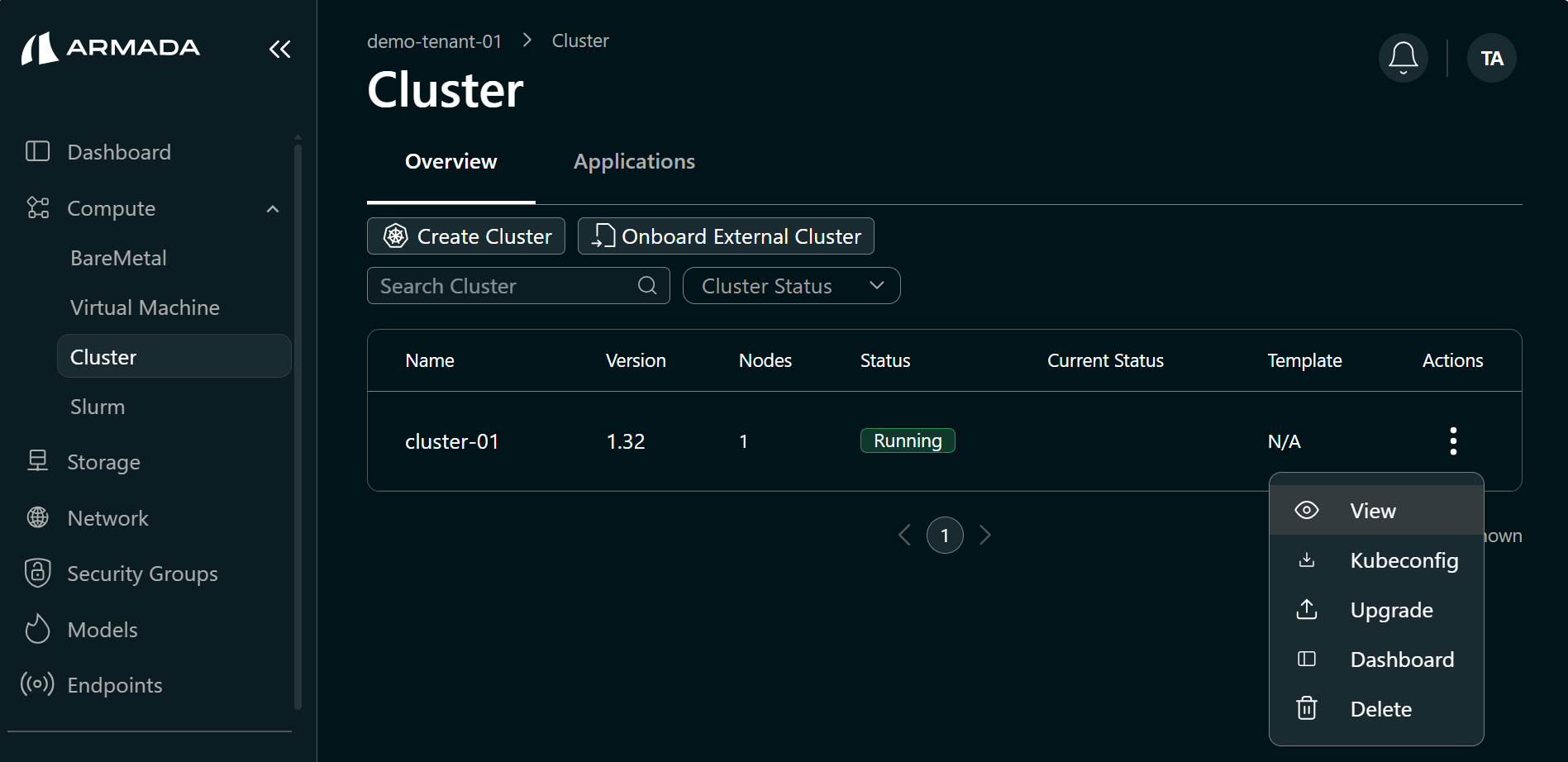
Task: Switch to the Applications tab
Action: point(634,162)
